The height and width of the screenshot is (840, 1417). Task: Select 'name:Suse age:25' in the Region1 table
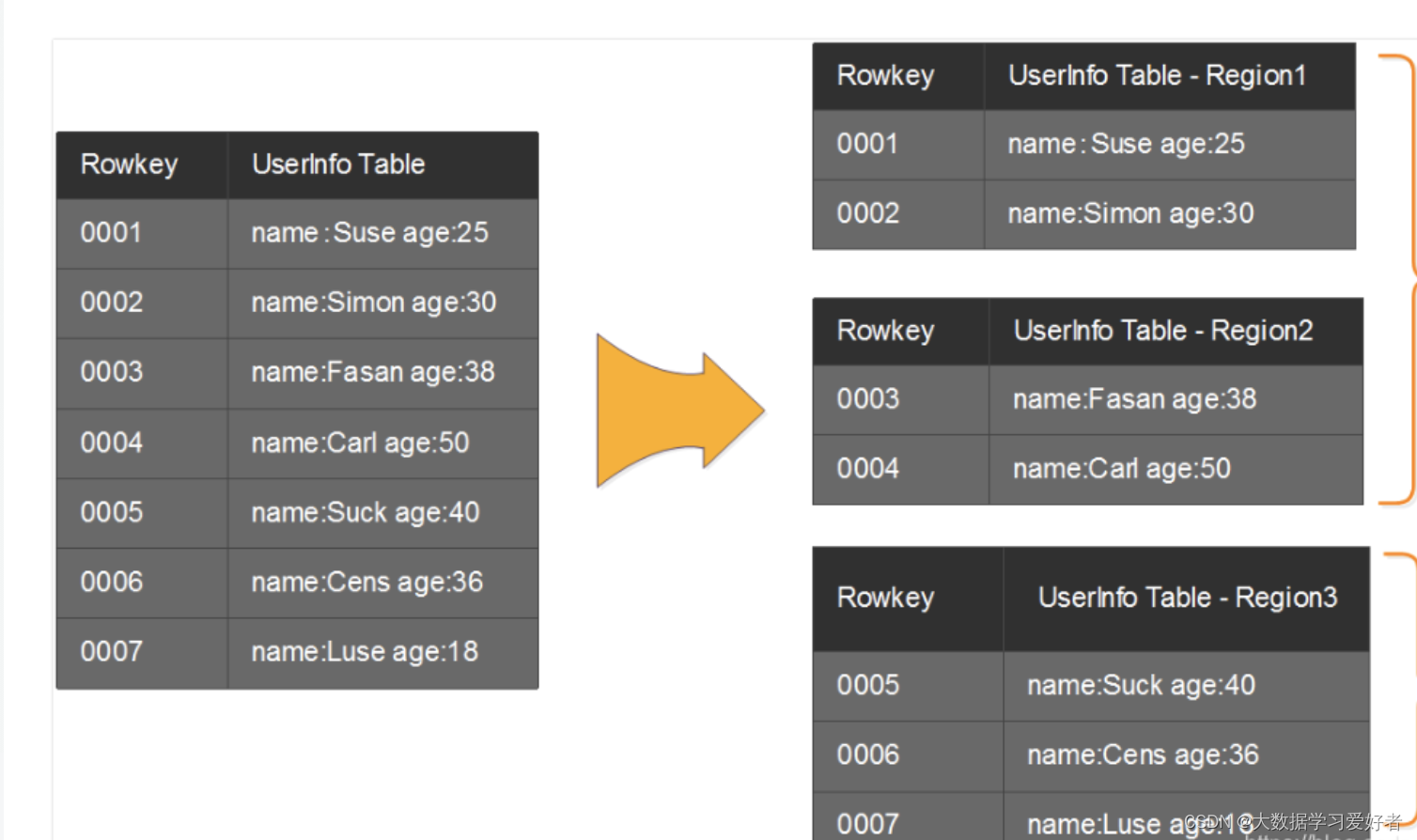point(1127,144)
